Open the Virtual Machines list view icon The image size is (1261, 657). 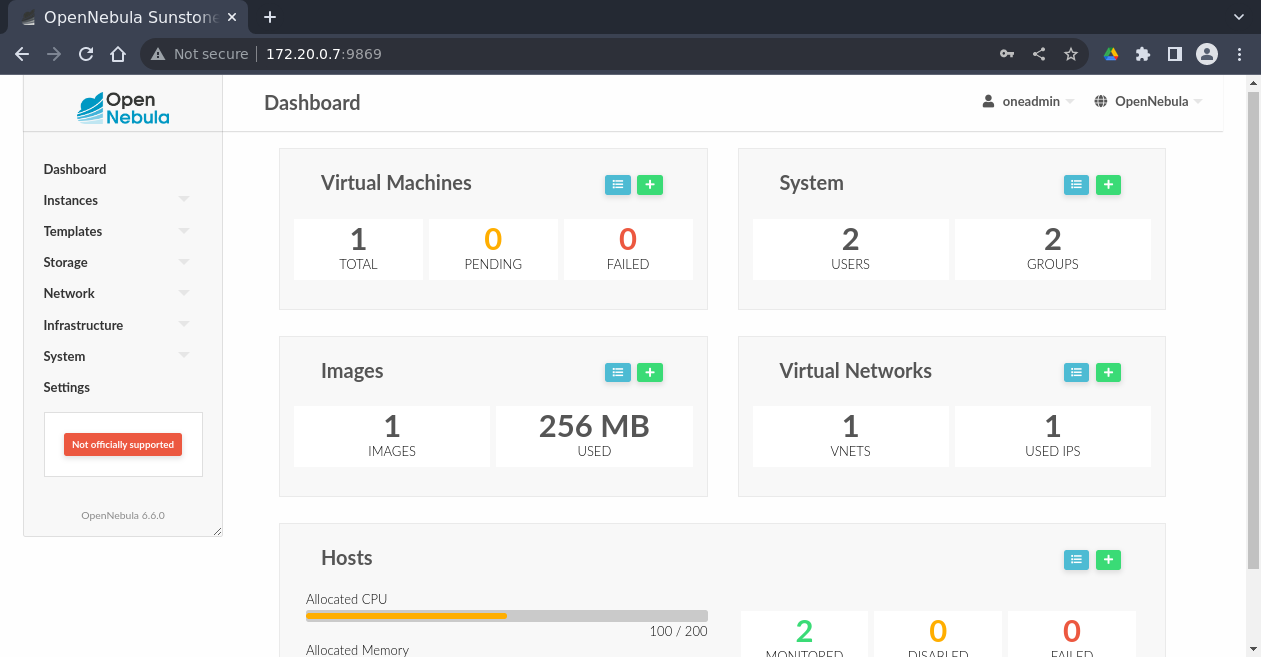[x=618, y=185]
